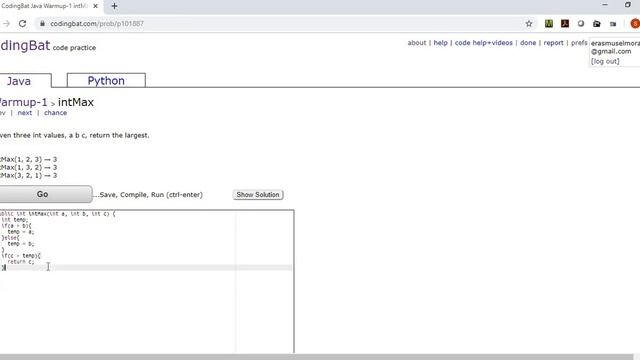
Task: Open the help link
Action: click(x=440, y=43)
